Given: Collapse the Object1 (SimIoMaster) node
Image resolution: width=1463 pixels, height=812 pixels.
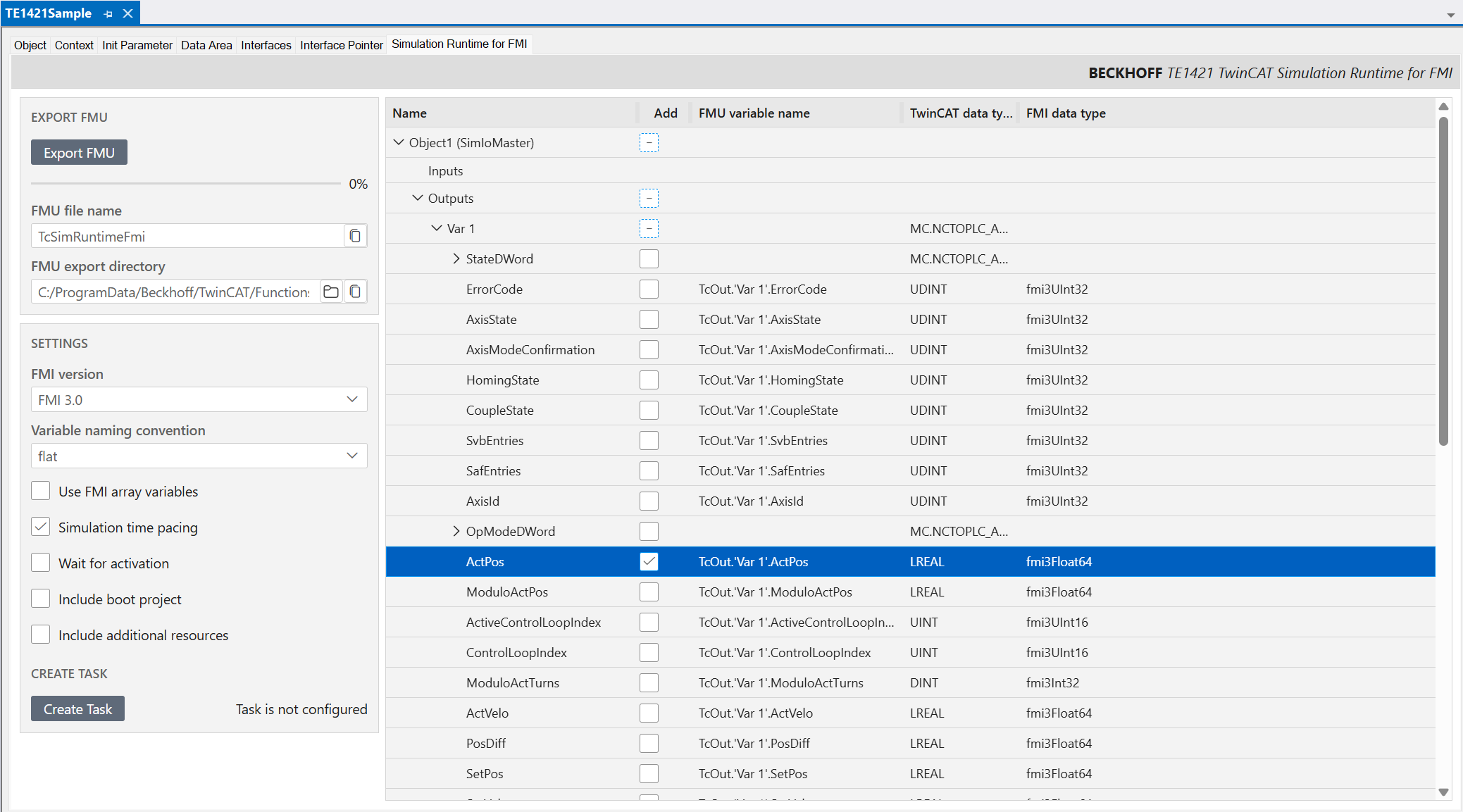Looking at the screenshot, I should coord(399,142).
